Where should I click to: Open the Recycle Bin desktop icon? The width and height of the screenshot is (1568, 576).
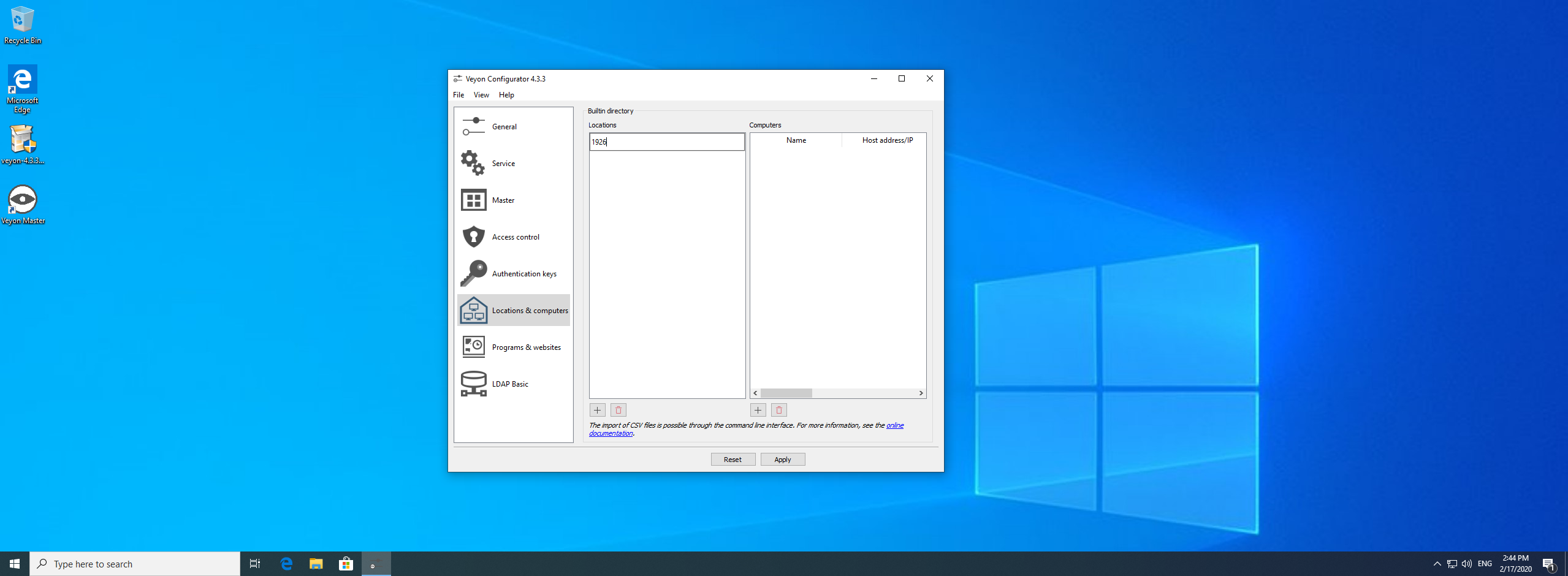[x=23, y=25]
